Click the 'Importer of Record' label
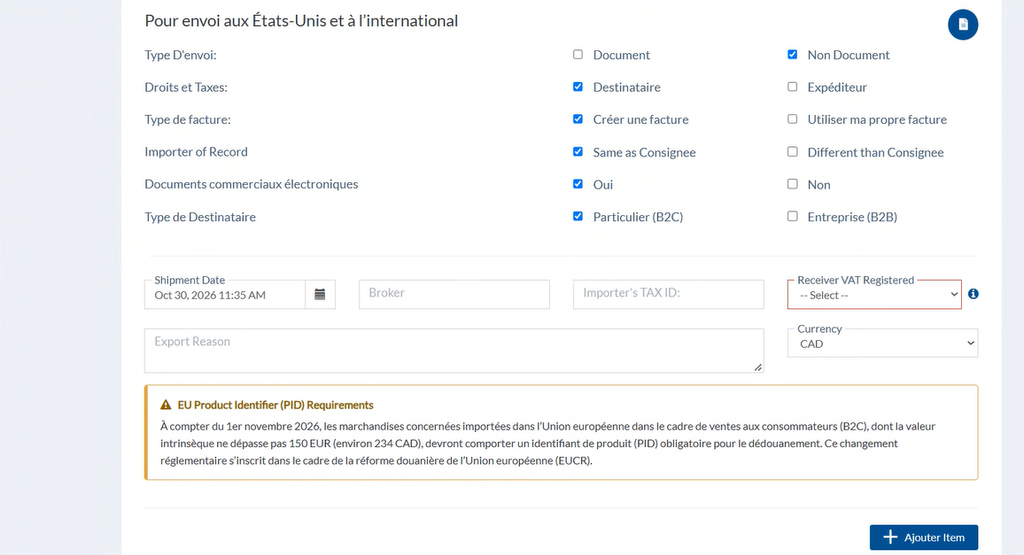The height and width of the screenshot is (555, 1024). pyautogui.click(x=196, y=151)
